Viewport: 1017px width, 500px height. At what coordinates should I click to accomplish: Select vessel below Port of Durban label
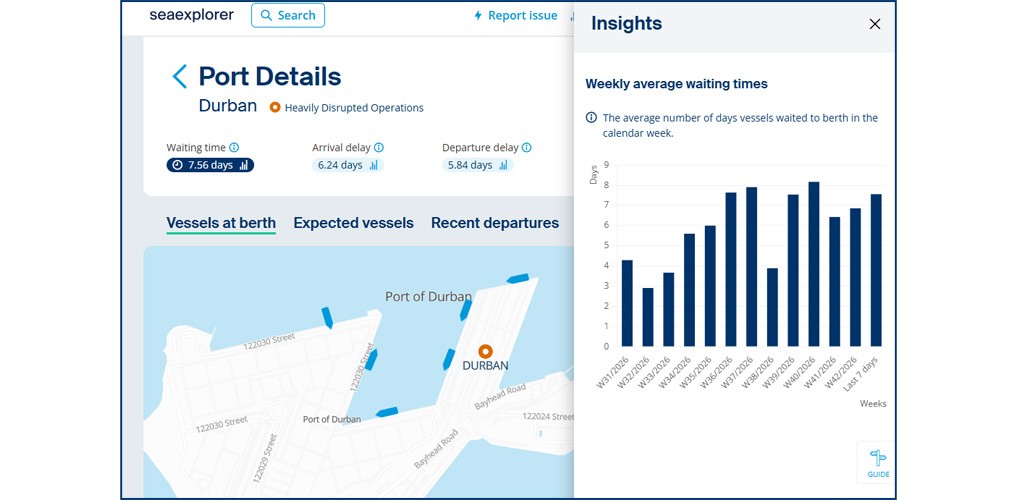pos(466,310)
